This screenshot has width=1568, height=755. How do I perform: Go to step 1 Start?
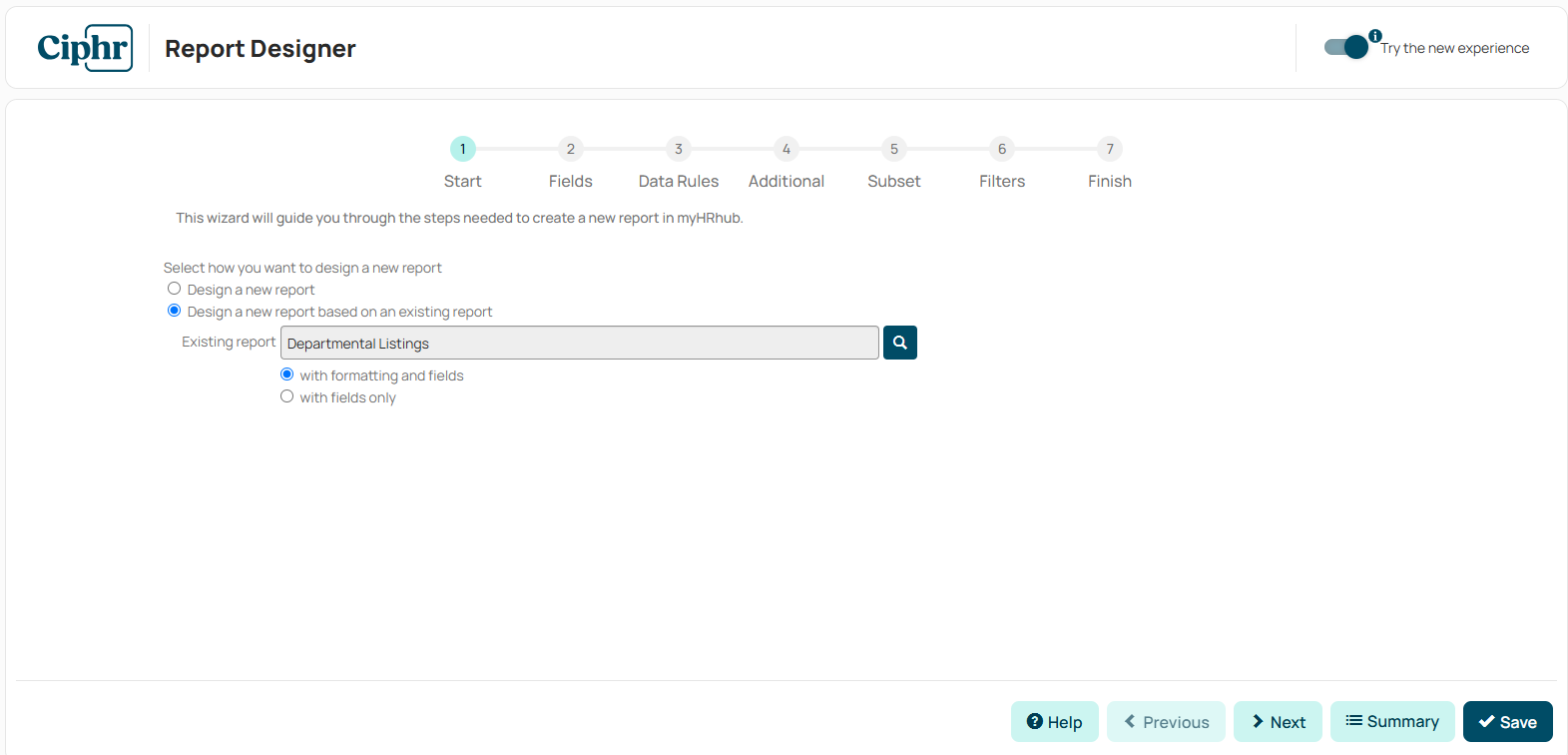pyautogui.click(x=463, y=149)
